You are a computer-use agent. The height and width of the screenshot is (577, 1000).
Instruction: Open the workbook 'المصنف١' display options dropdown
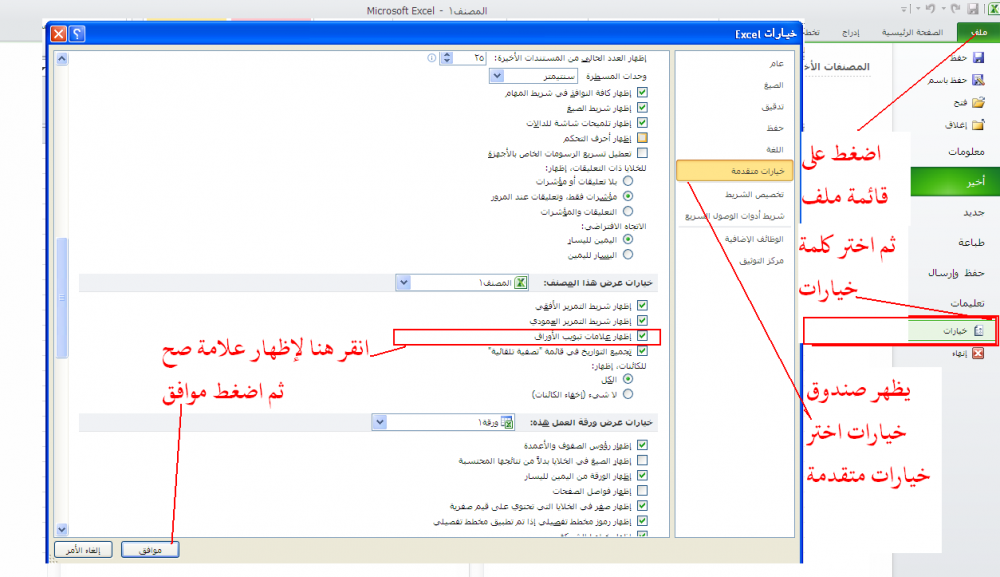[x=403, y=282]
